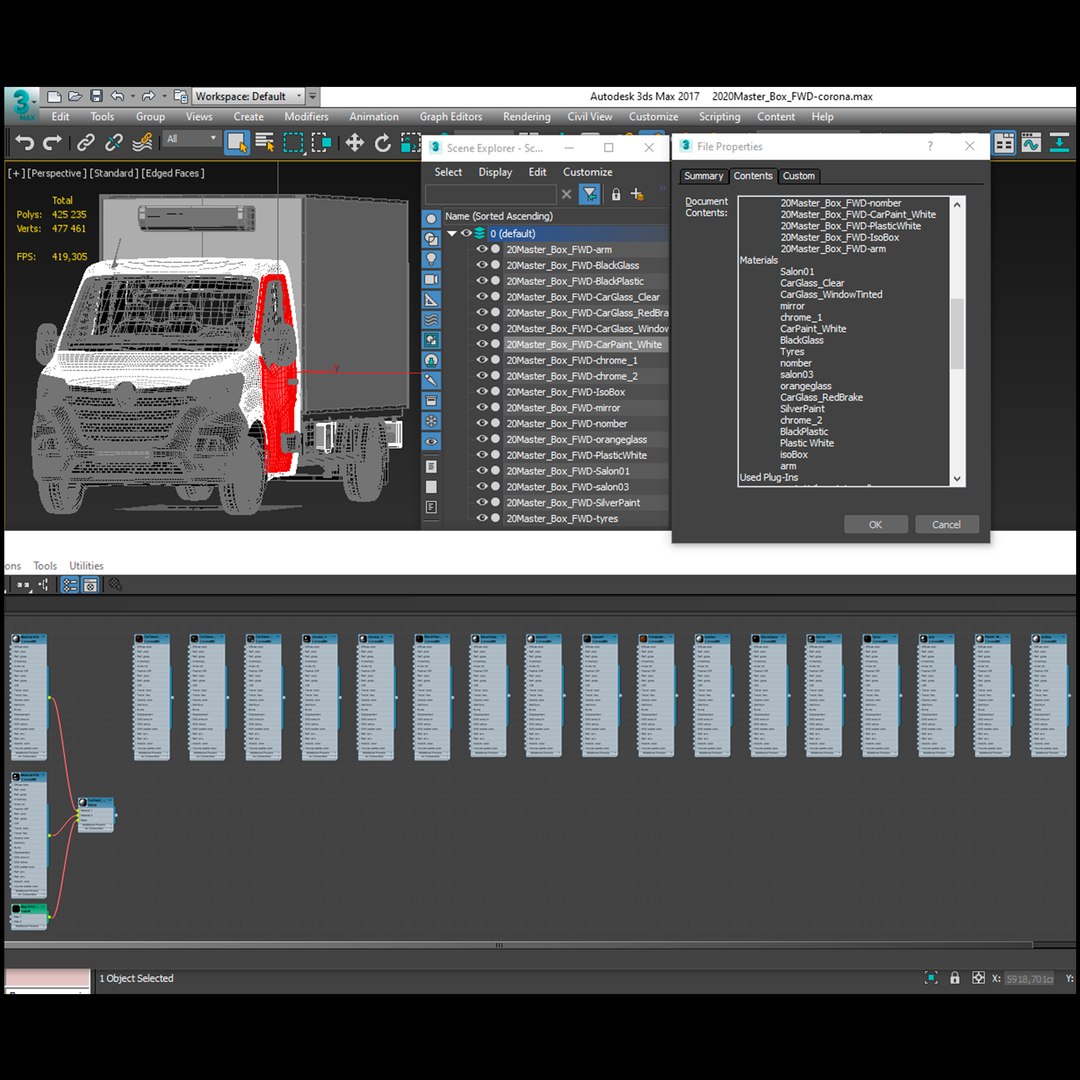Choose the Rectangular Selection Region tool
The width and height of the screenshot is (1080, 1080).
[293, 143]
